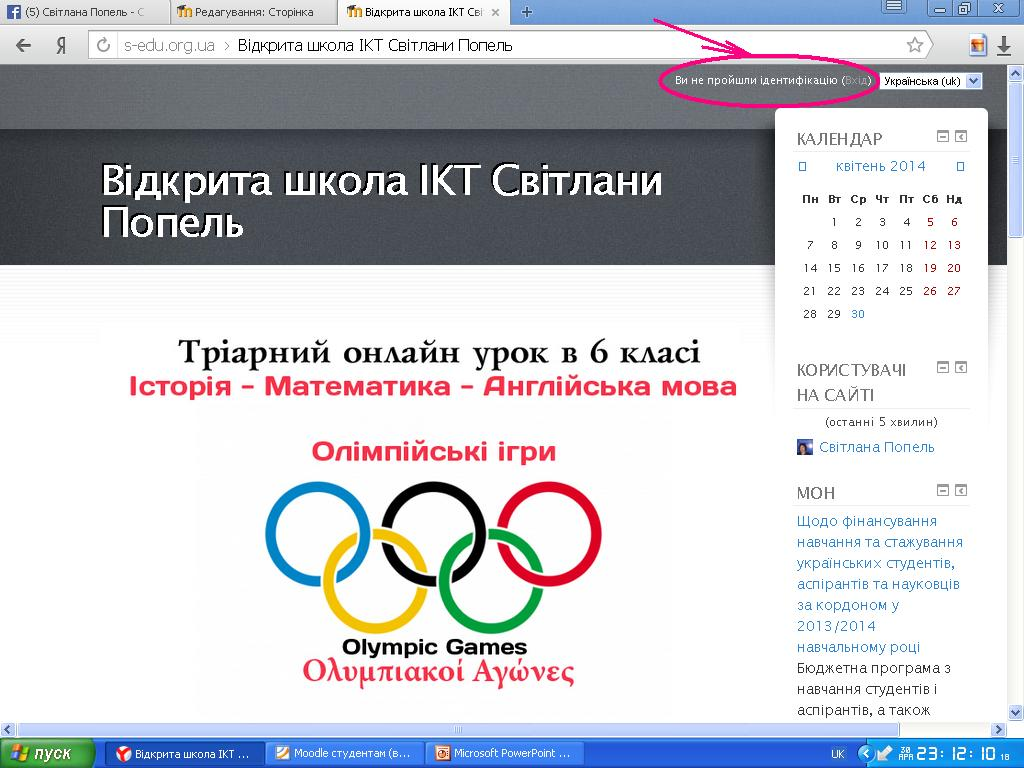Click the Yandex Я home icon
Image resolution: width=1024 pixels, height=768 pixels.
pyautogui.click(x=61, y=45)
